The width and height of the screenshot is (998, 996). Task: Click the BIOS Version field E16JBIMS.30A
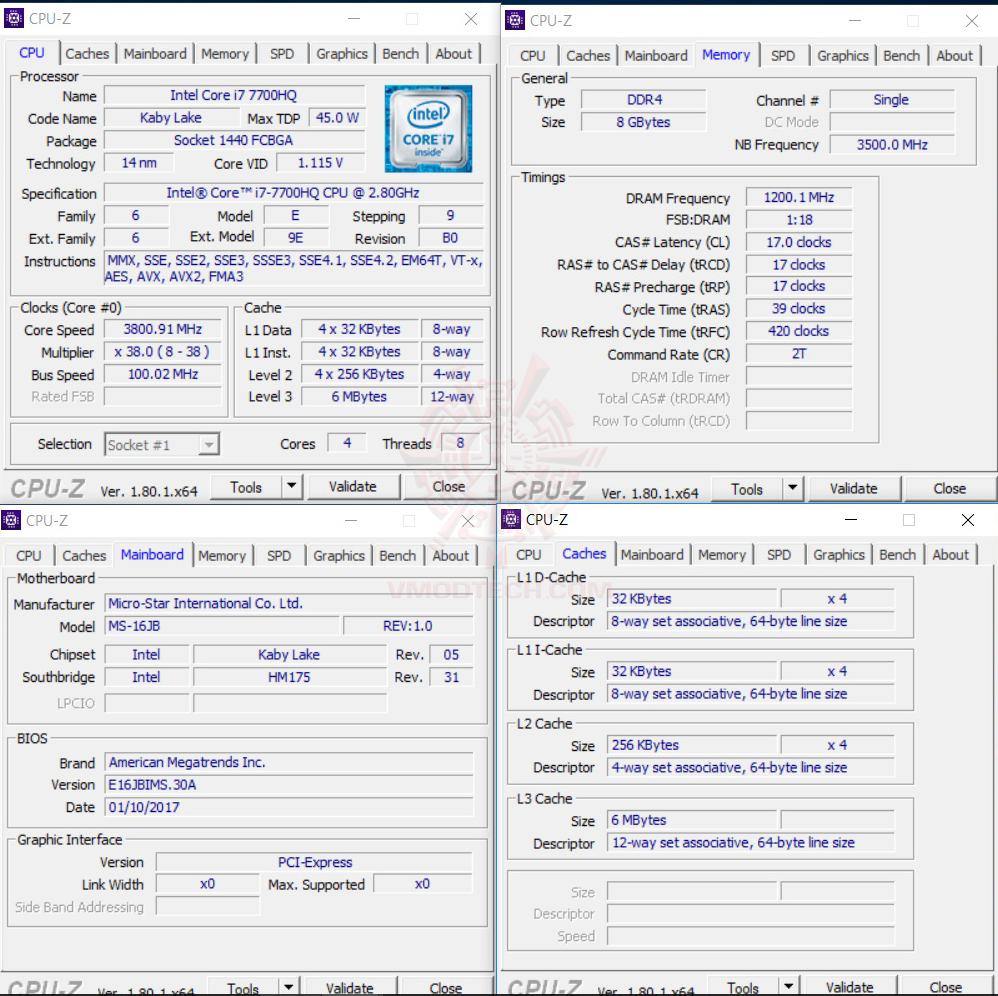click(290, 785)
